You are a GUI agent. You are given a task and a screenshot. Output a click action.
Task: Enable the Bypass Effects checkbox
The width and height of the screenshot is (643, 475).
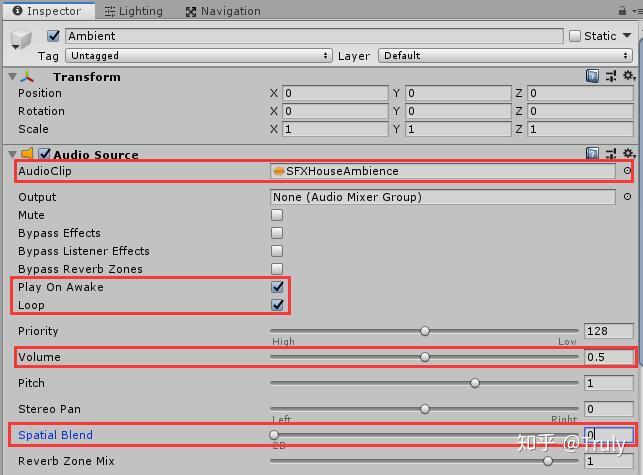point(277,233)
